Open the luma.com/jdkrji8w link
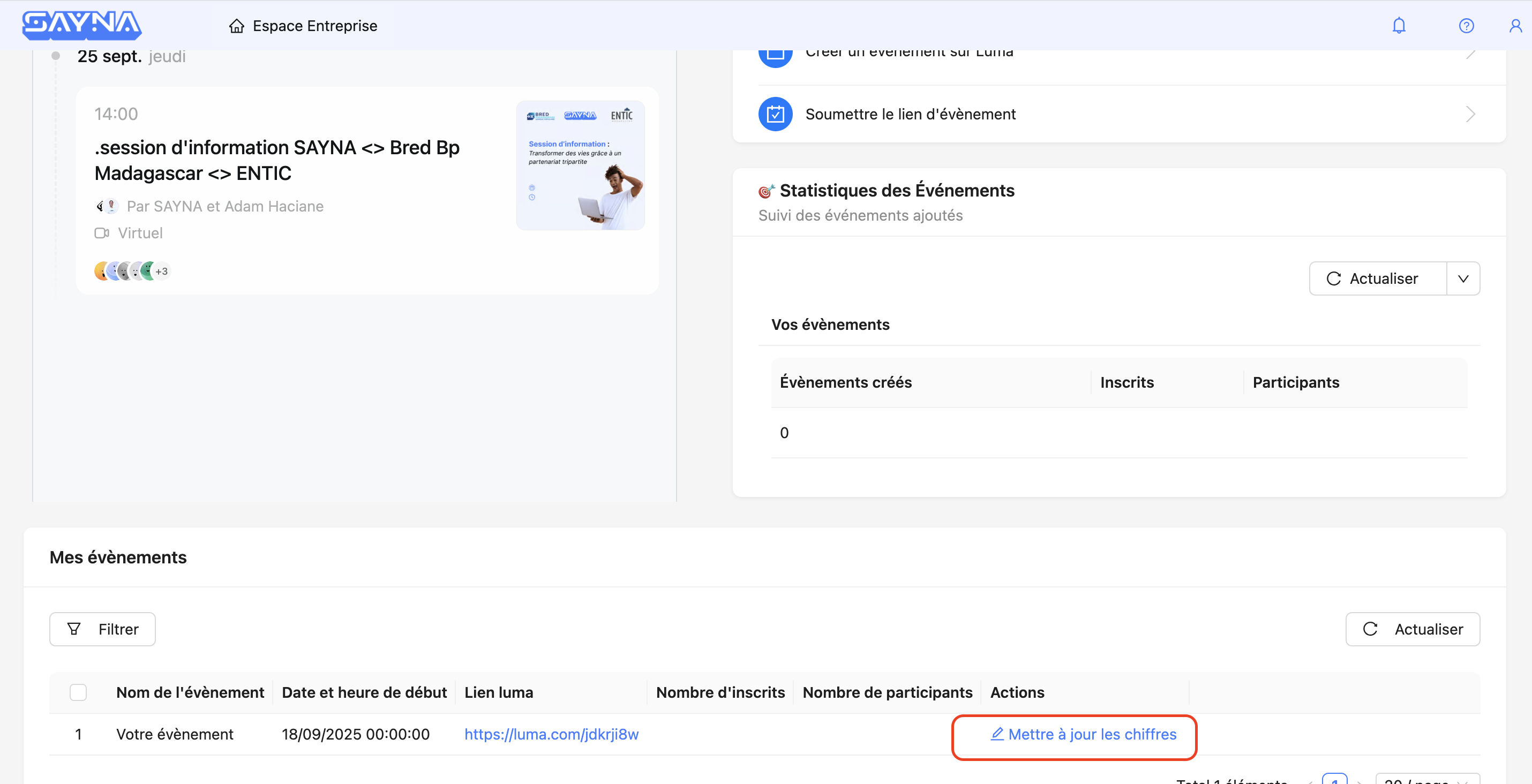This screenshot has width=1532, height=784. (551, 734)
